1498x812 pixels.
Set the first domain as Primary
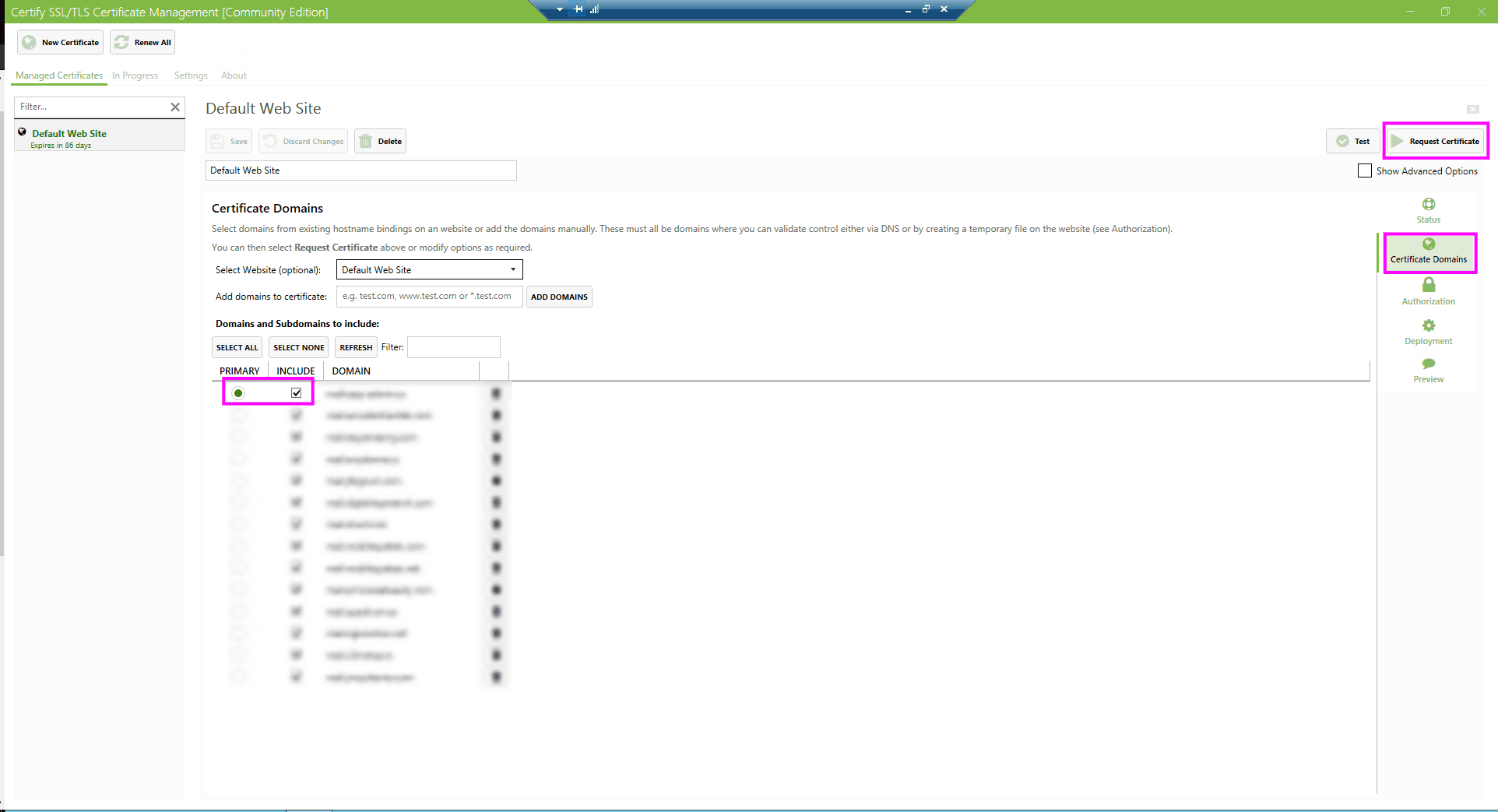tap(238, 393)
